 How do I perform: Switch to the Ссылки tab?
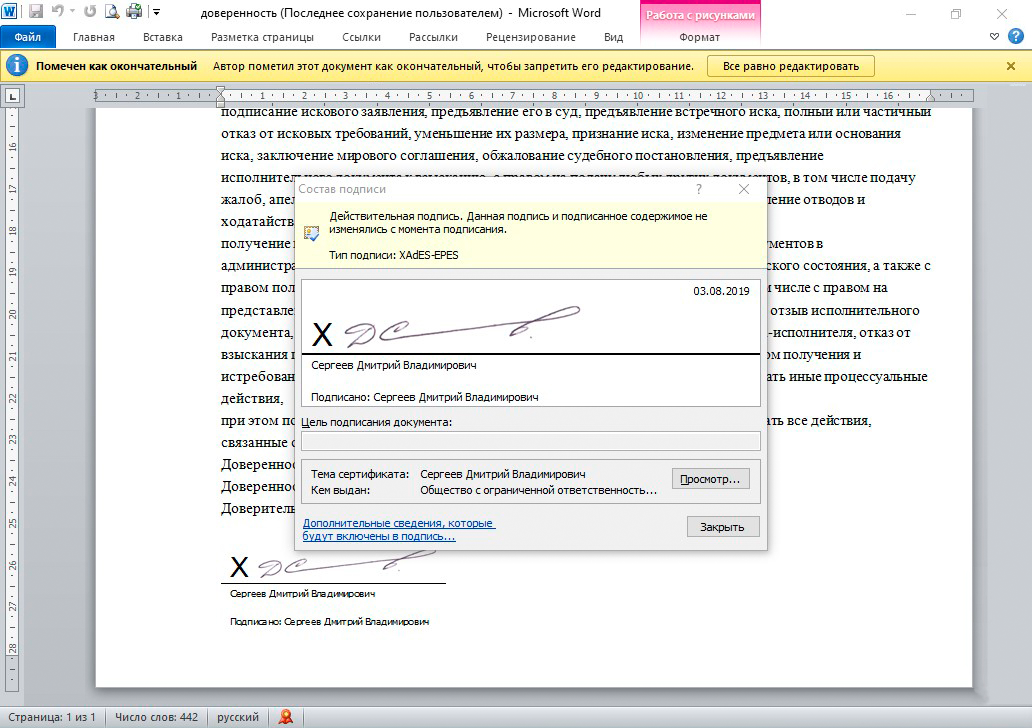pos(361,37)
